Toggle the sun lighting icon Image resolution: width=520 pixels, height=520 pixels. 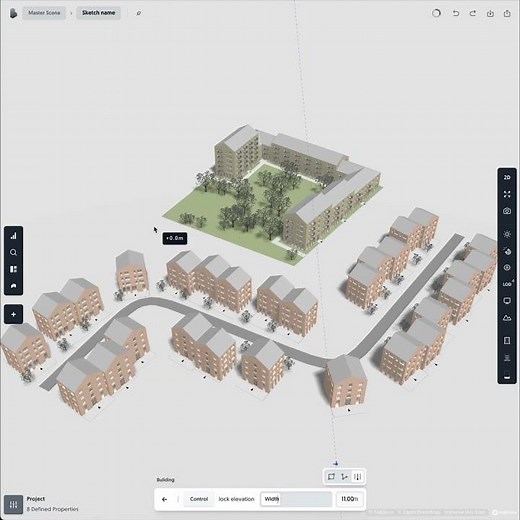tap(507, 234)
